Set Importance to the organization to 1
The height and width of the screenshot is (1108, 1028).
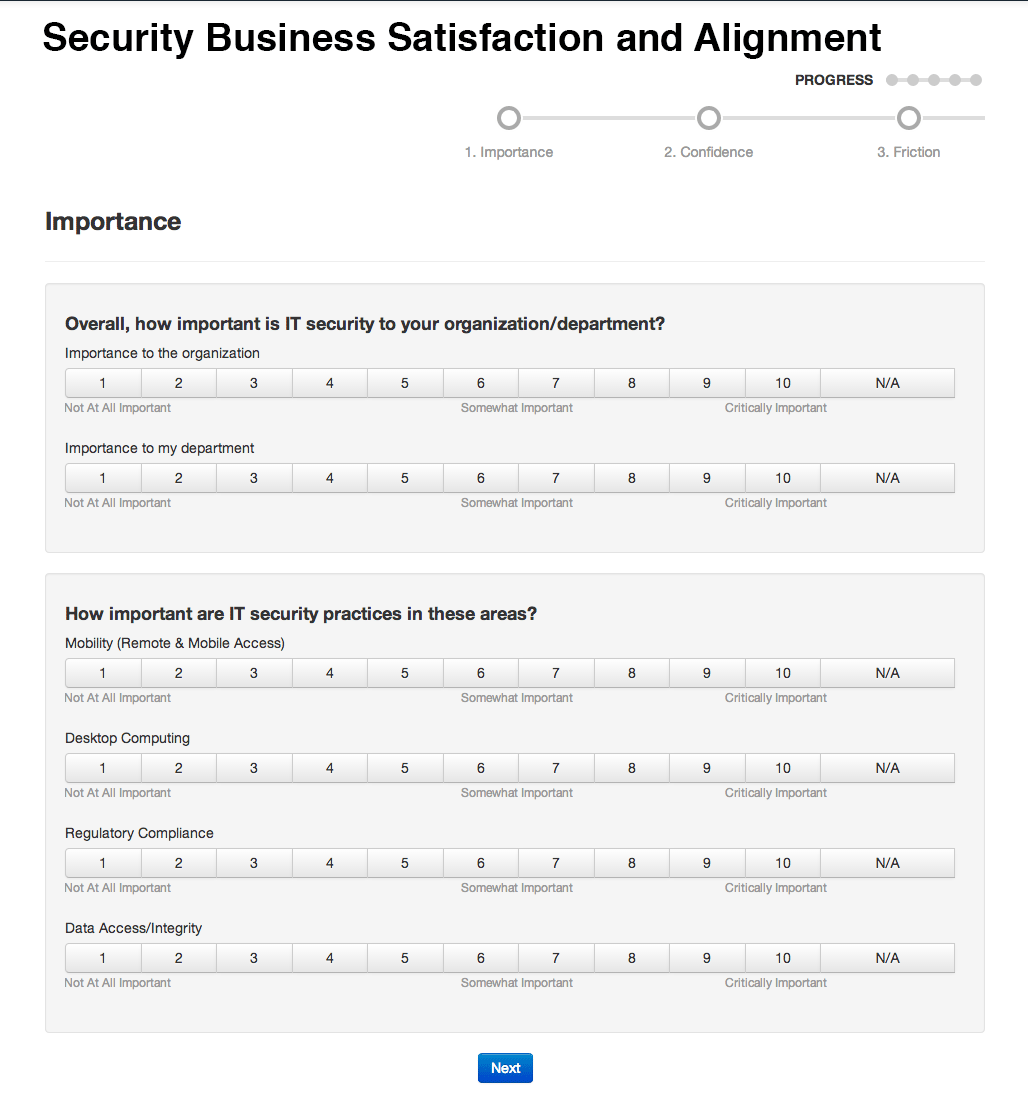[103, 383]
